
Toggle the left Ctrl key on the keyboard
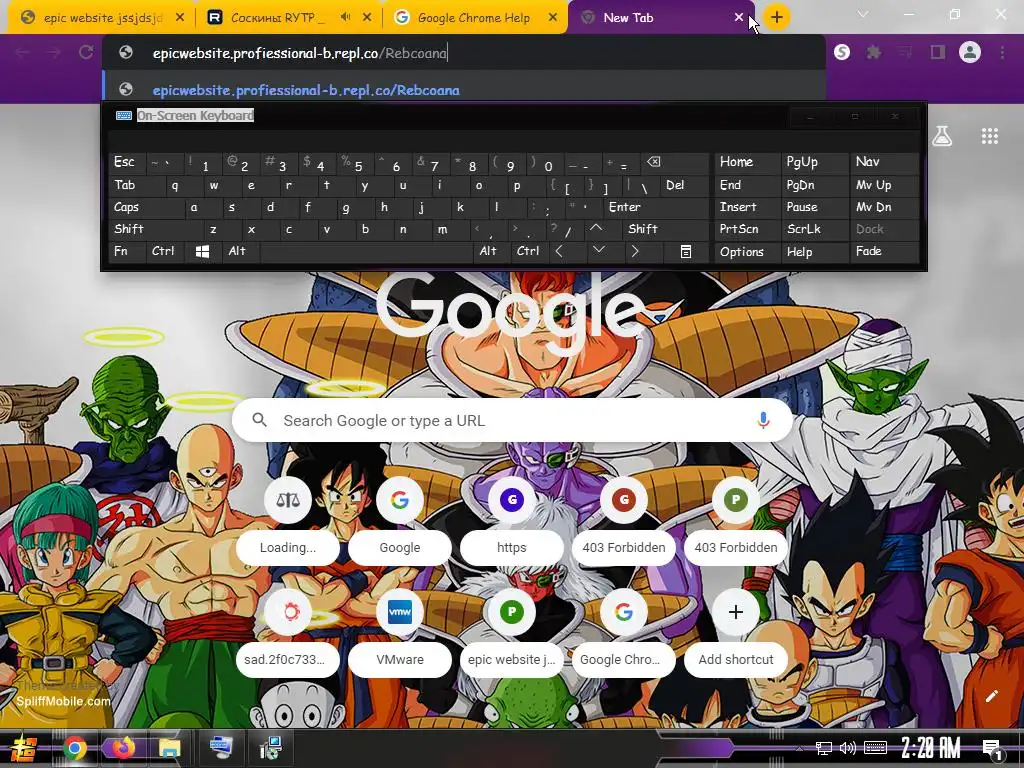tap(165, 251)
